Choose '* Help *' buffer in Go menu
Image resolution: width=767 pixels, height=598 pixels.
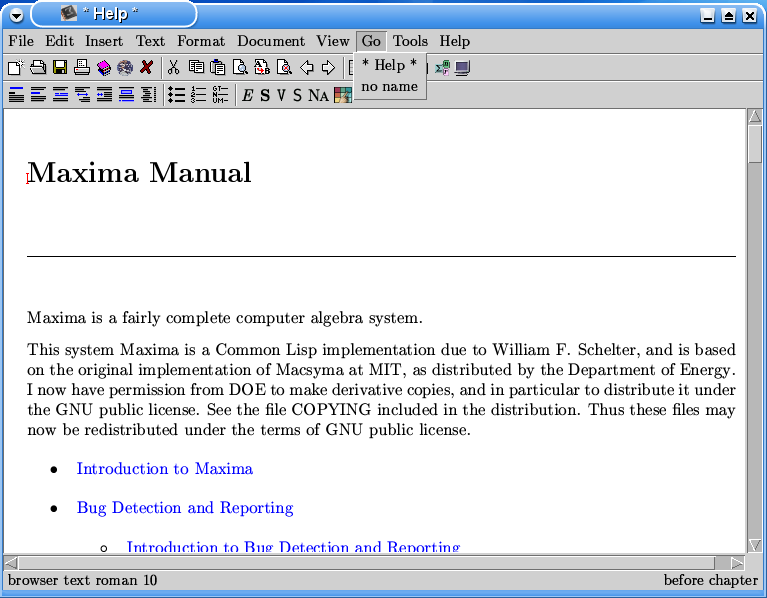coord(389,65)
